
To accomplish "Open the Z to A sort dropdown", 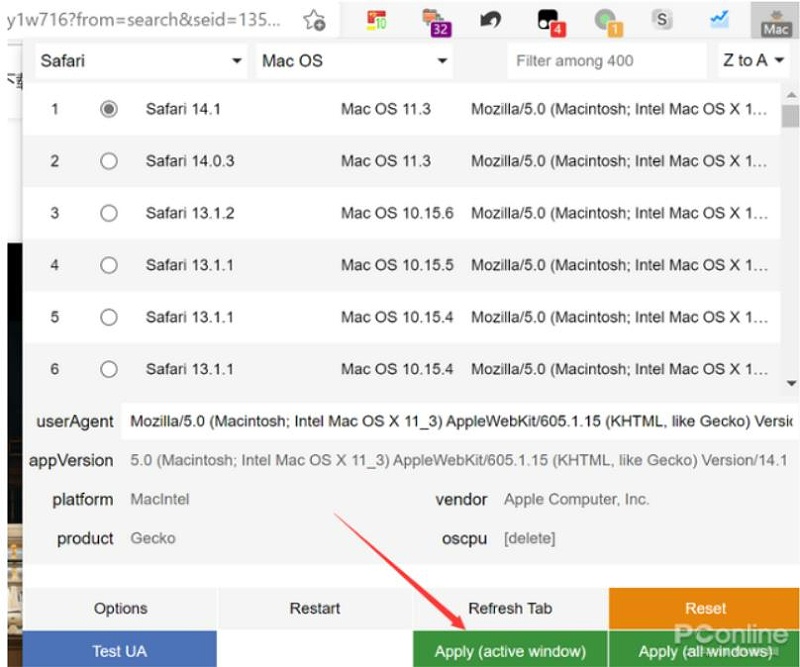I will [753, 61].
